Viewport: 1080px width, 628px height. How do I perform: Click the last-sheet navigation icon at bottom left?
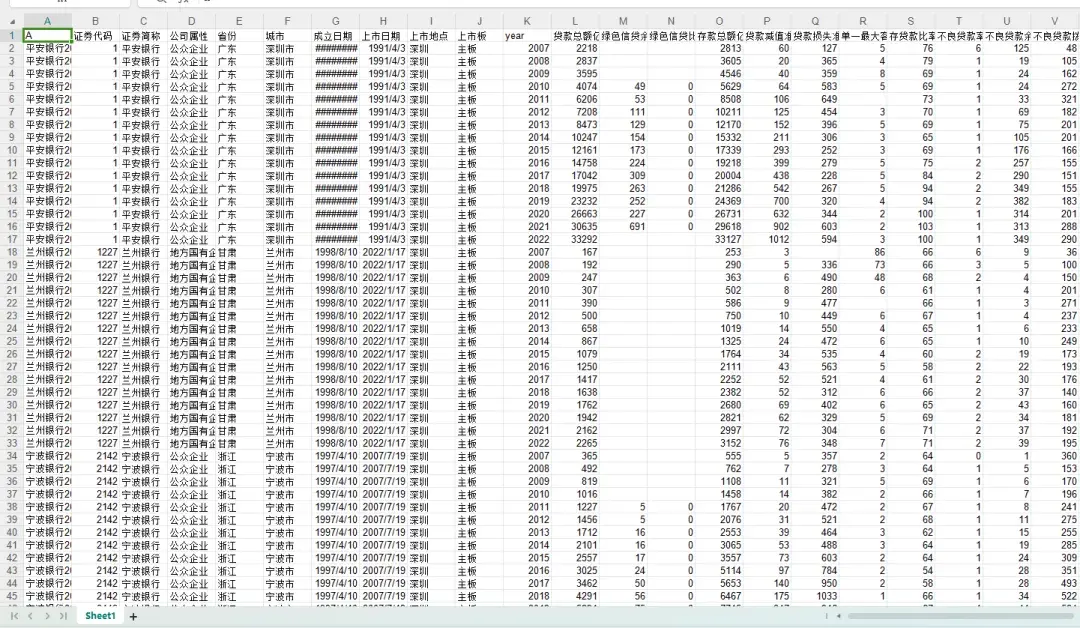[x=62, y=616]
